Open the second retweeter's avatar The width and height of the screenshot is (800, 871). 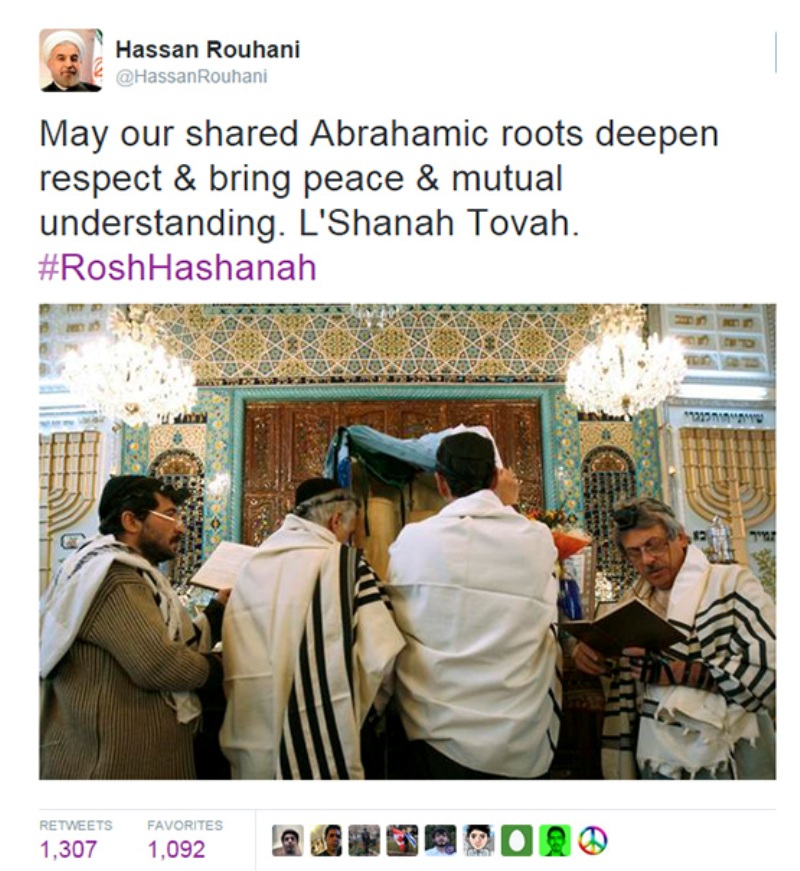click(x=326, y=840)
